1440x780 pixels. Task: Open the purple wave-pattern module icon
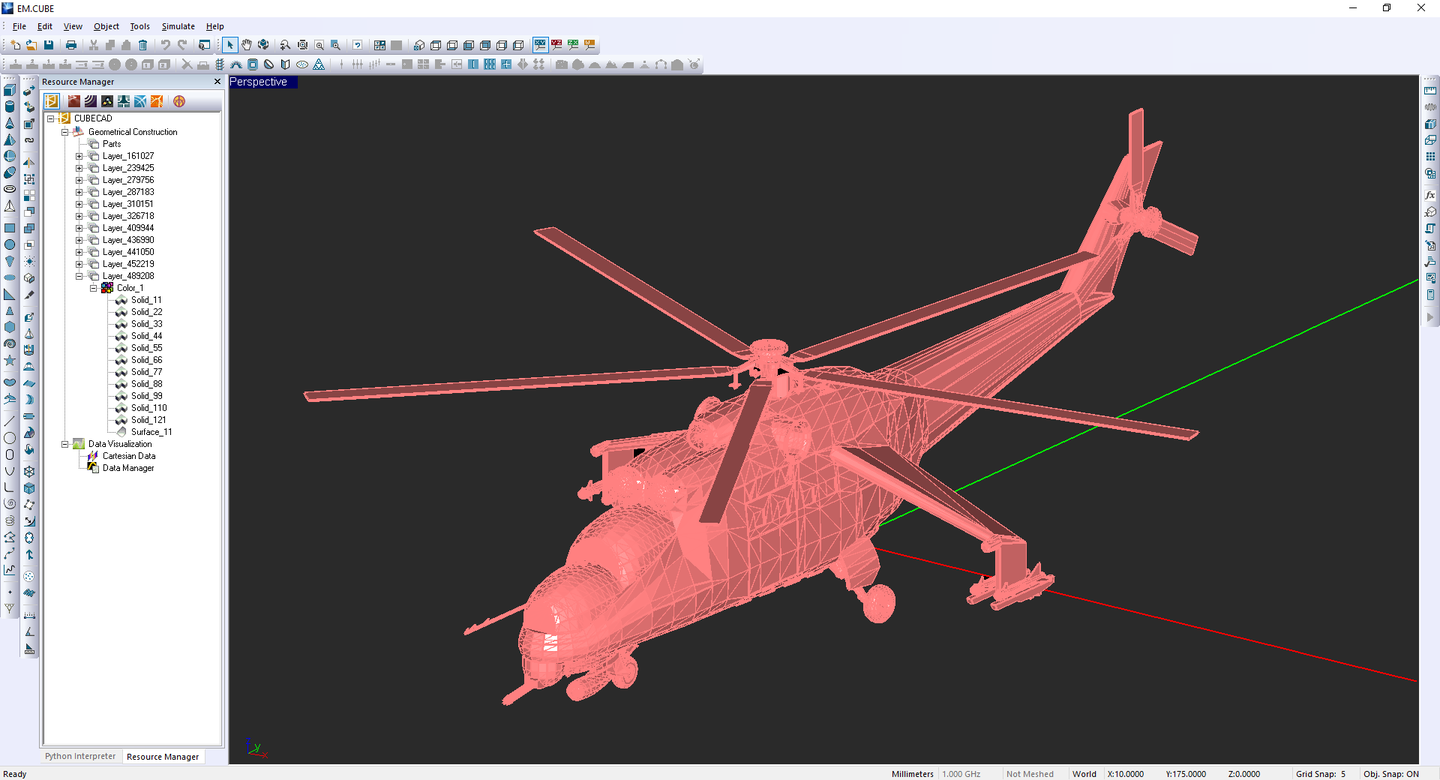90,101
